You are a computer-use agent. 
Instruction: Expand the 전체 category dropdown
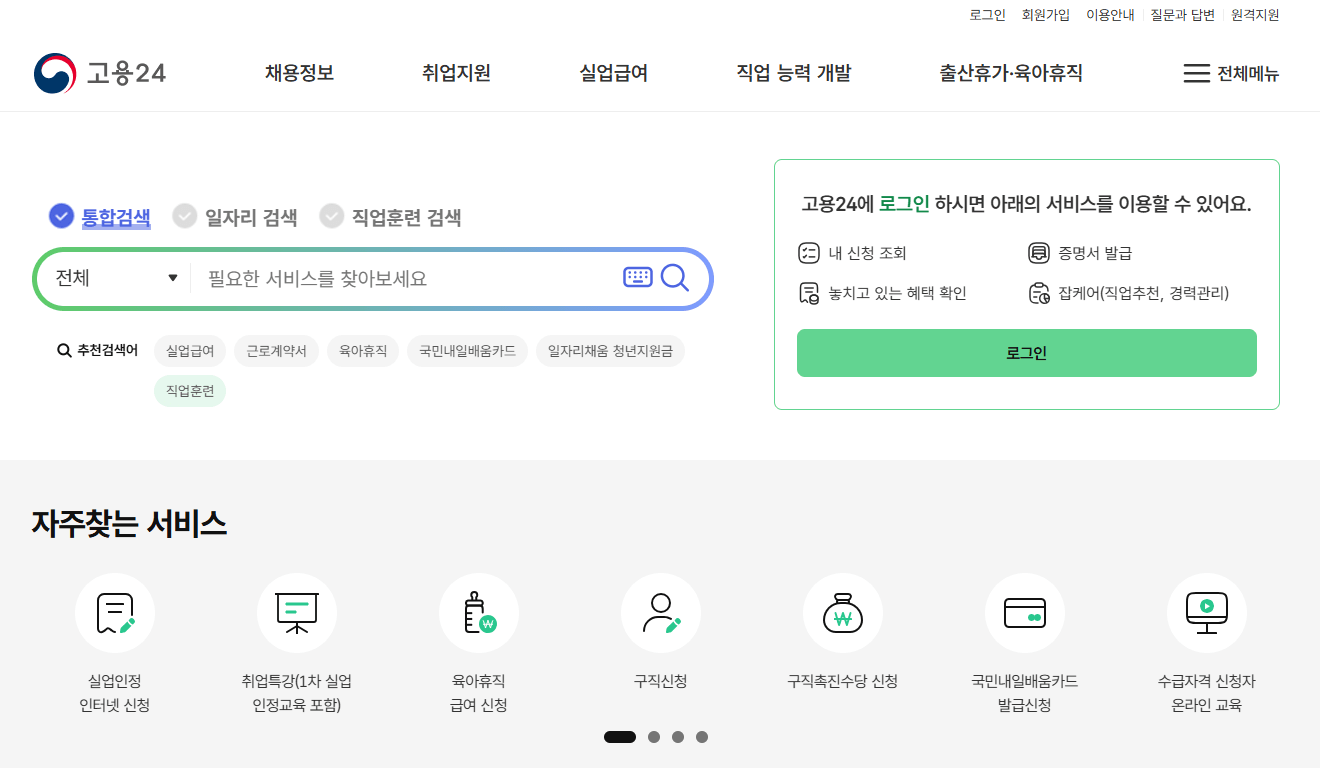click(x=113, y=278)
